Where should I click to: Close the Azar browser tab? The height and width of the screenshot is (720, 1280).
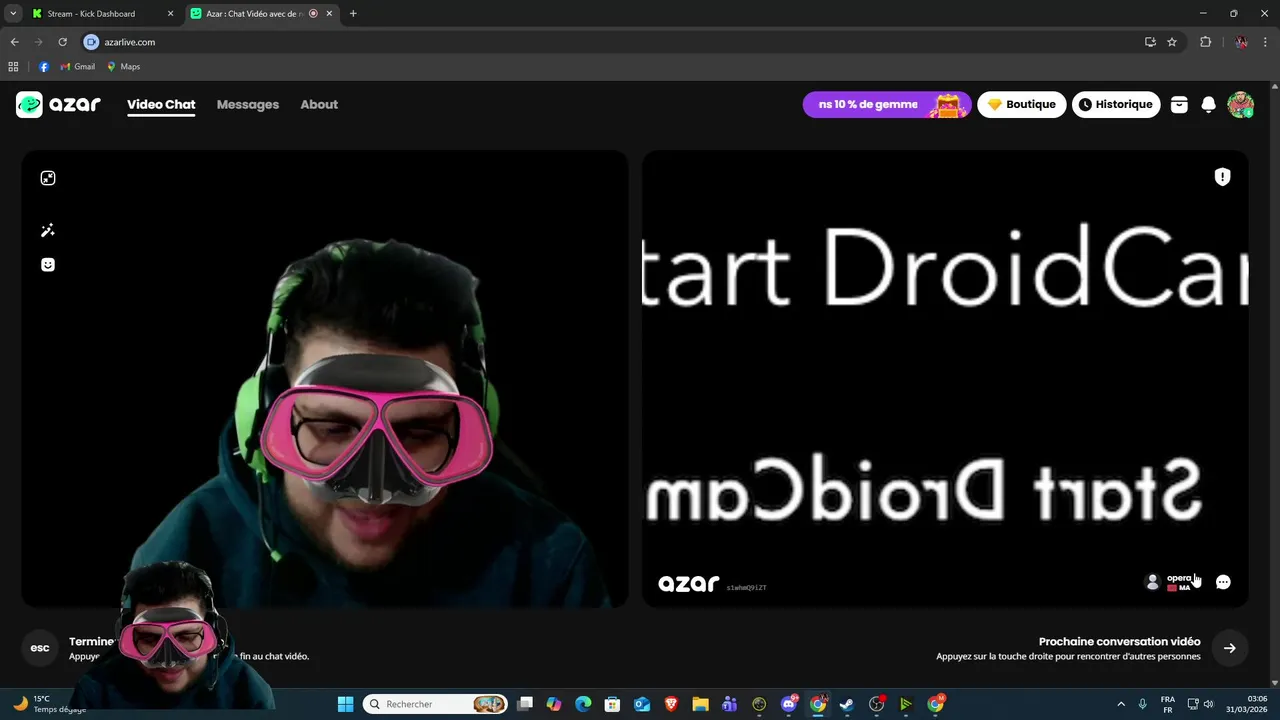(329, 14)
